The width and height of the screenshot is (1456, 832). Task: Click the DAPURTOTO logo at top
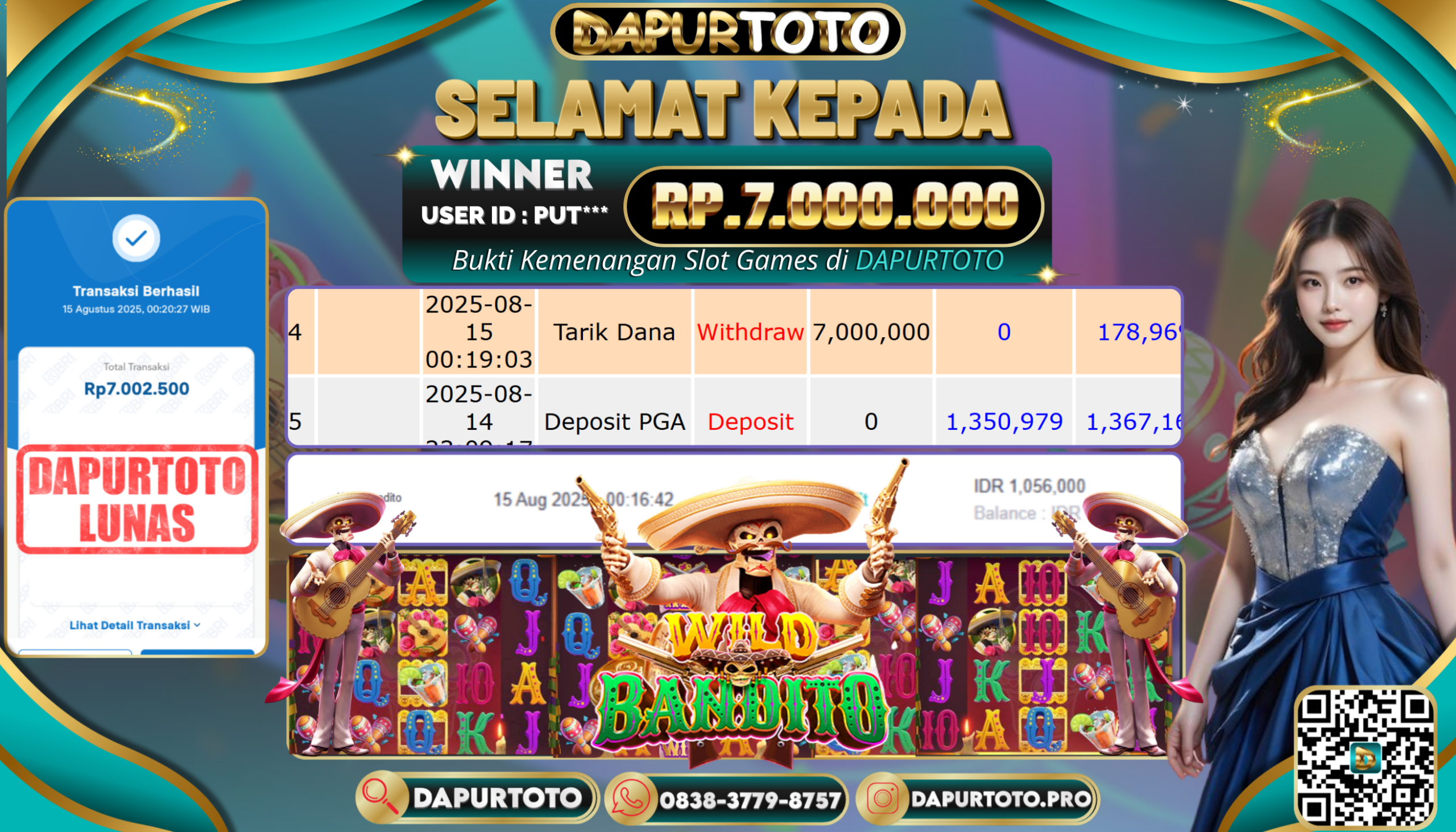(727, 31)
